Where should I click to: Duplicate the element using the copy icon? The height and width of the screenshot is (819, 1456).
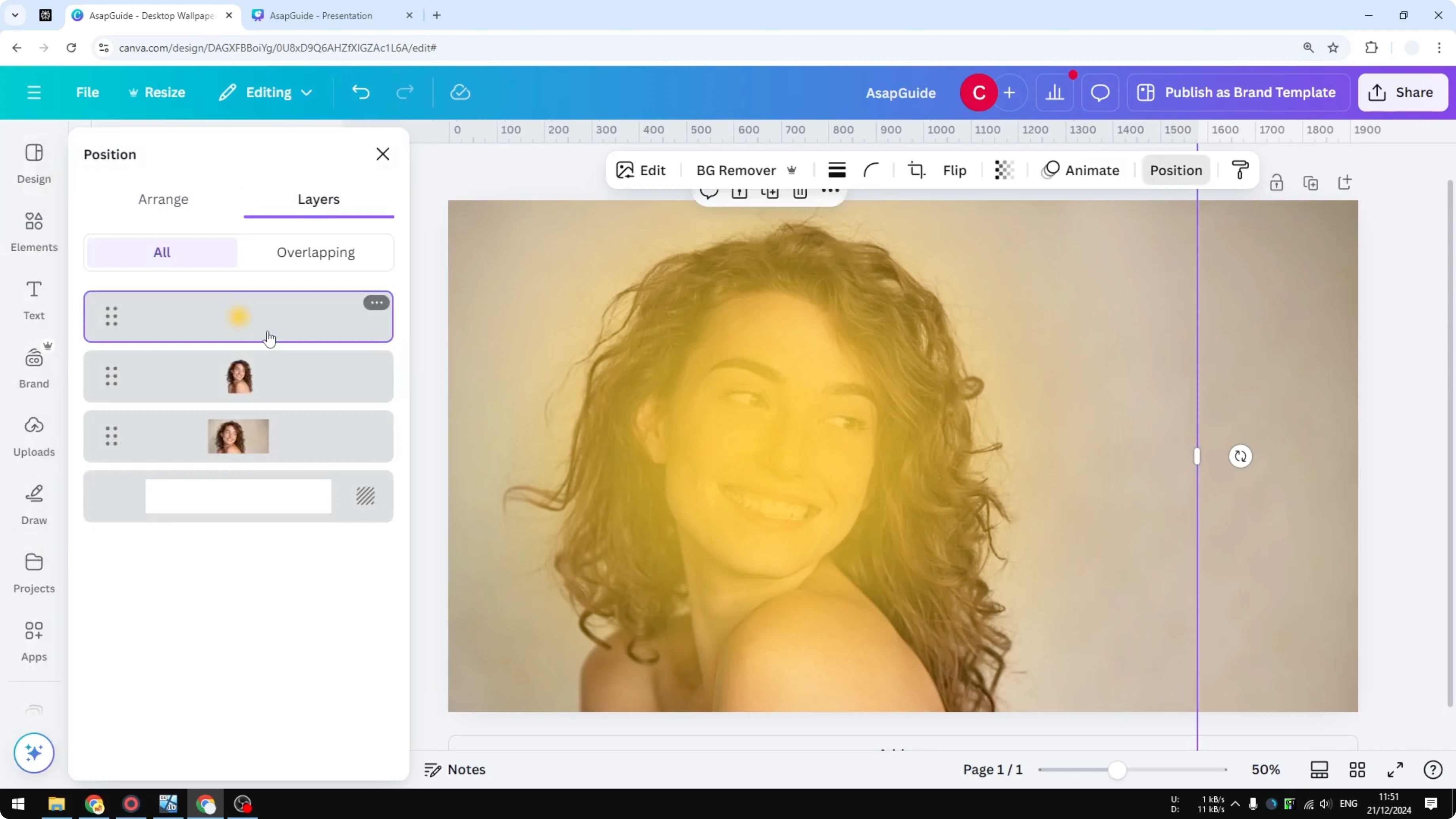point(1311,182)
